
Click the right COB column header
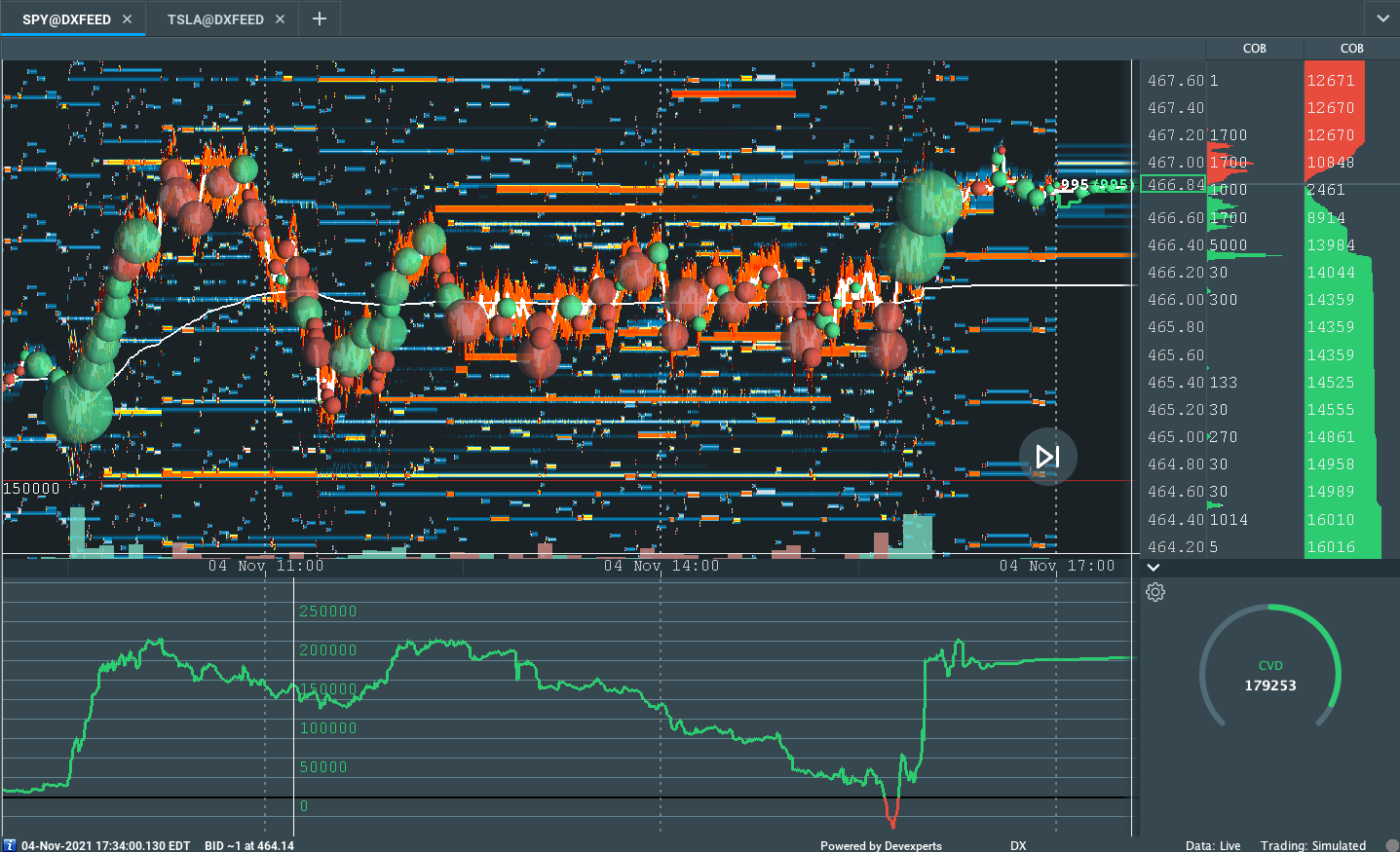pyautogui.click(x=1351, y=49)
